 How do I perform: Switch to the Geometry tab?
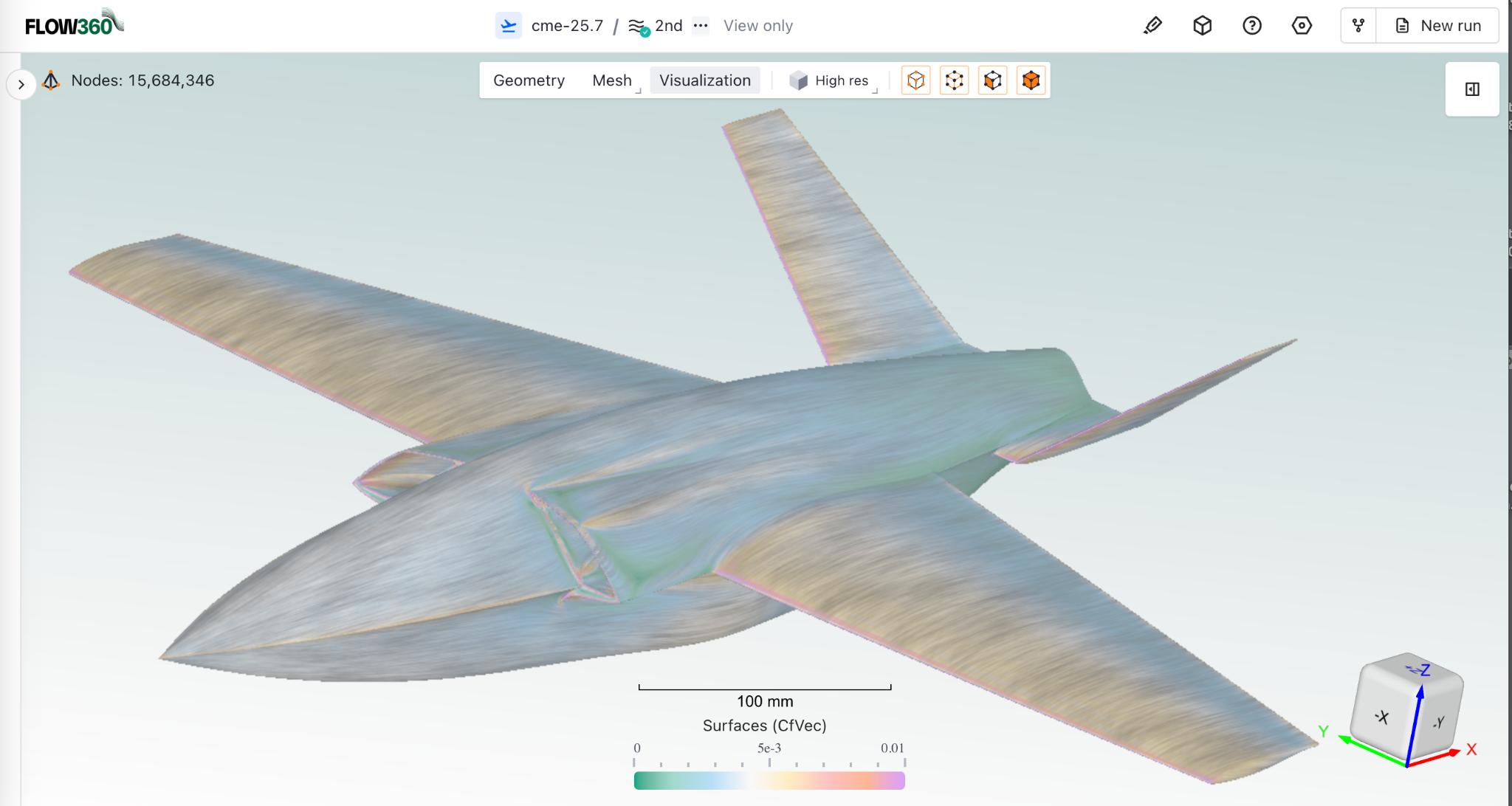pos(529,80)
